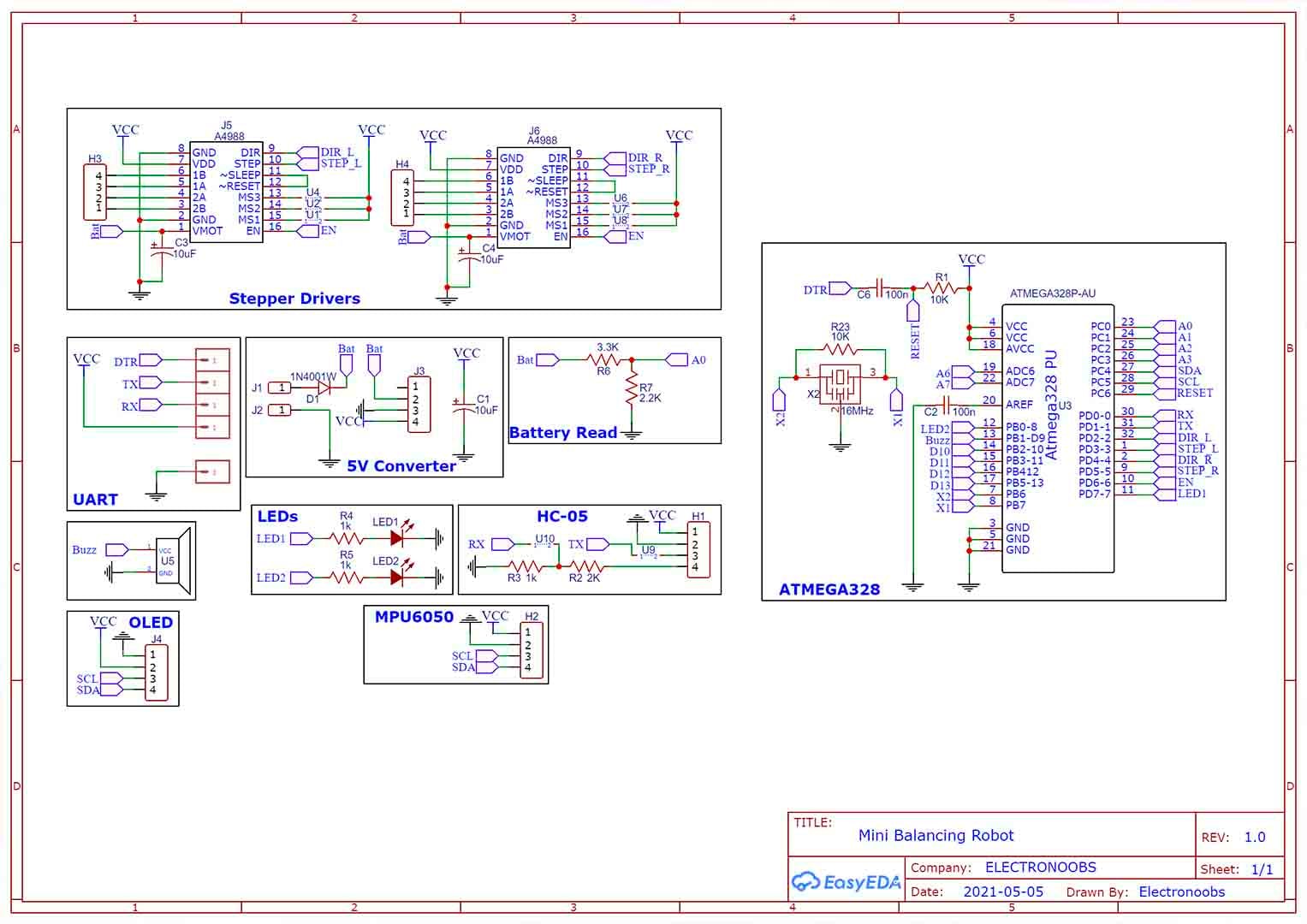The height and width of the screenshot is (924, 1307).
Task: Click the "5V Converter" block title
Action: (x=401, y=466)
